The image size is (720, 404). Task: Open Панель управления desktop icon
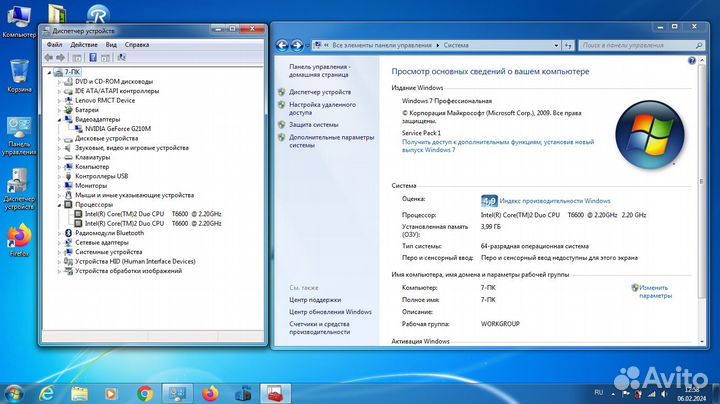tap(19, 136)
